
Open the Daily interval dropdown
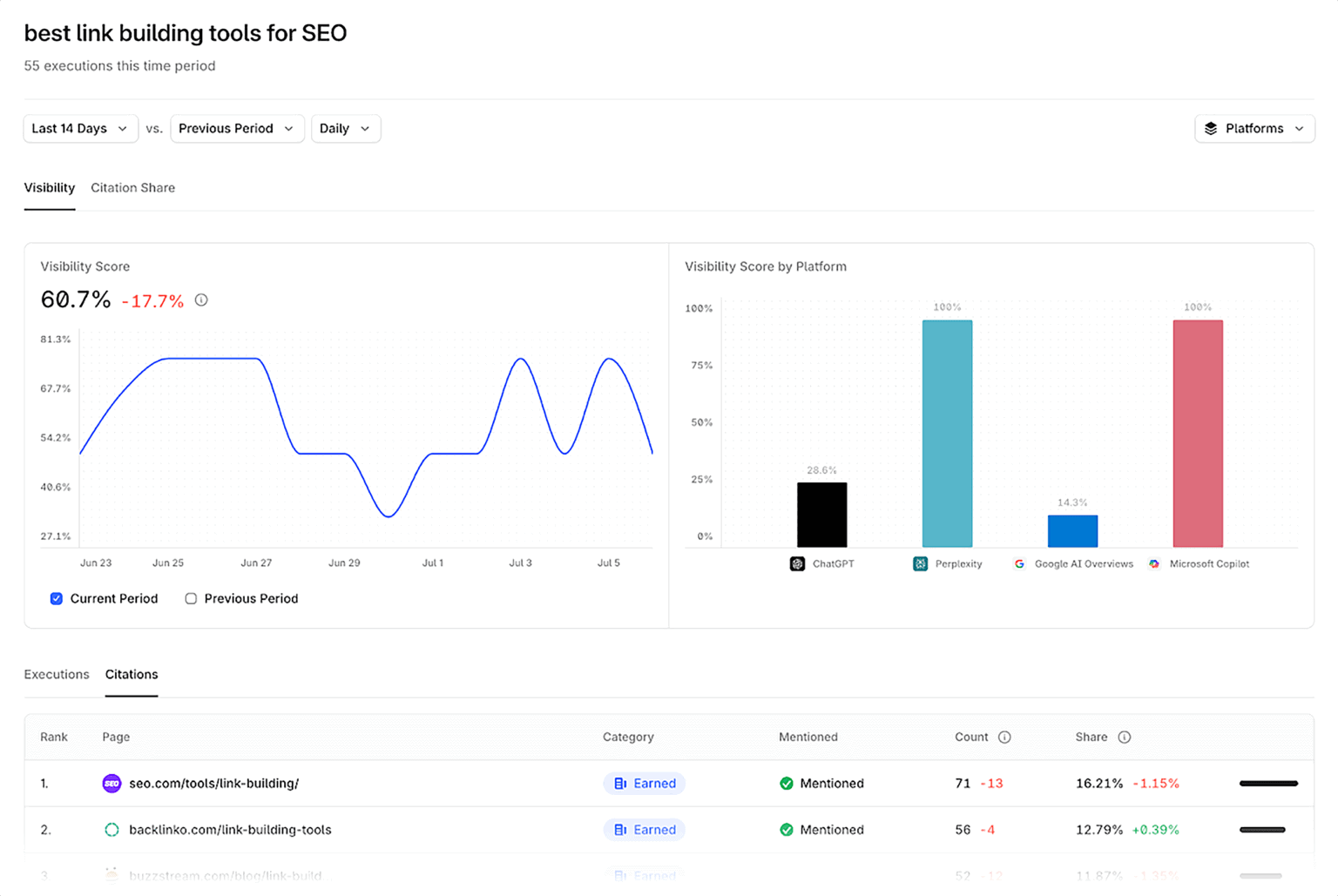click(345, 128)
